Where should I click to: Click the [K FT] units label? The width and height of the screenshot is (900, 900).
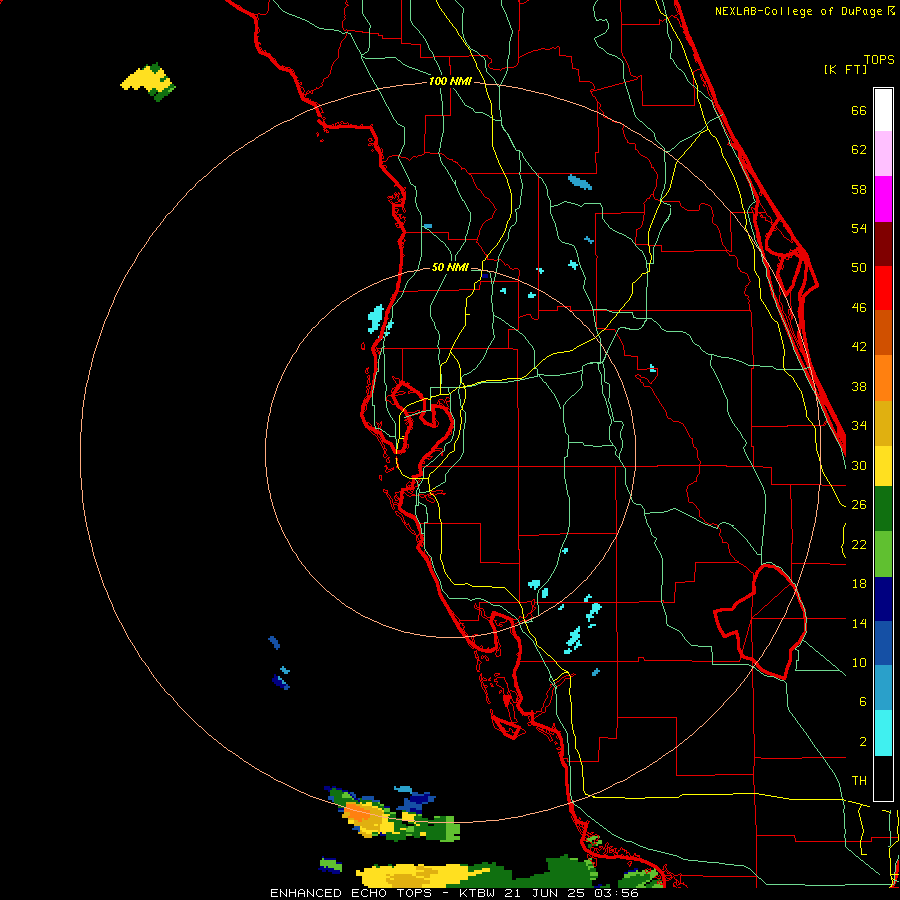tap(845, 70)
